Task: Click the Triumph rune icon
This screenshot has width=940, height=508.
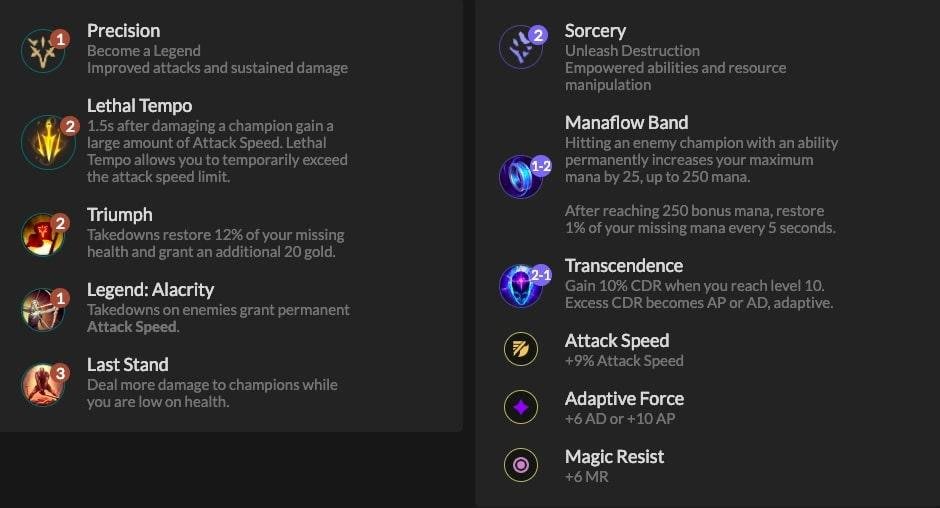Action: point(43,235)
